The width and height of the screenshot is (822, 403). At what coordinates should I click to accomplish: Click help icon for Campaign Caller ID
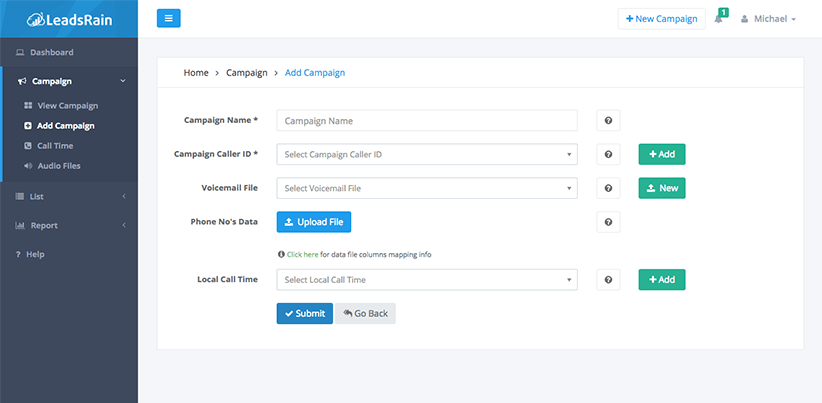point(608,155)
